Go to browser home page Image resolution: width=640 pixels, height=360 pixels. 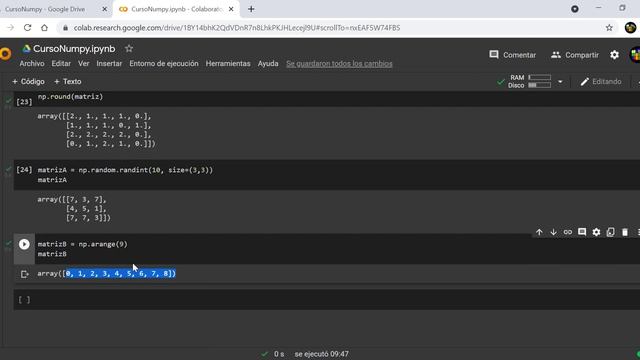(x=44, y=28)
